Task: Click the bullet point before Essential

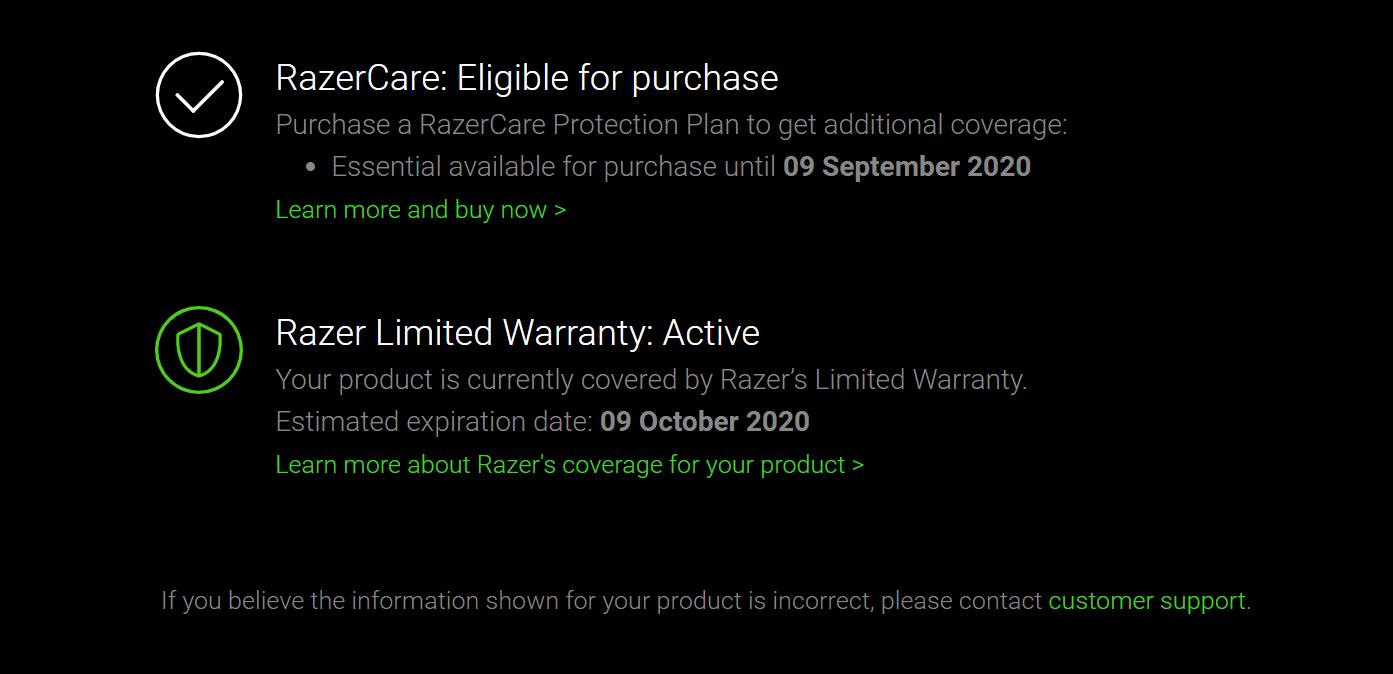Action: [x=312, y=167]
